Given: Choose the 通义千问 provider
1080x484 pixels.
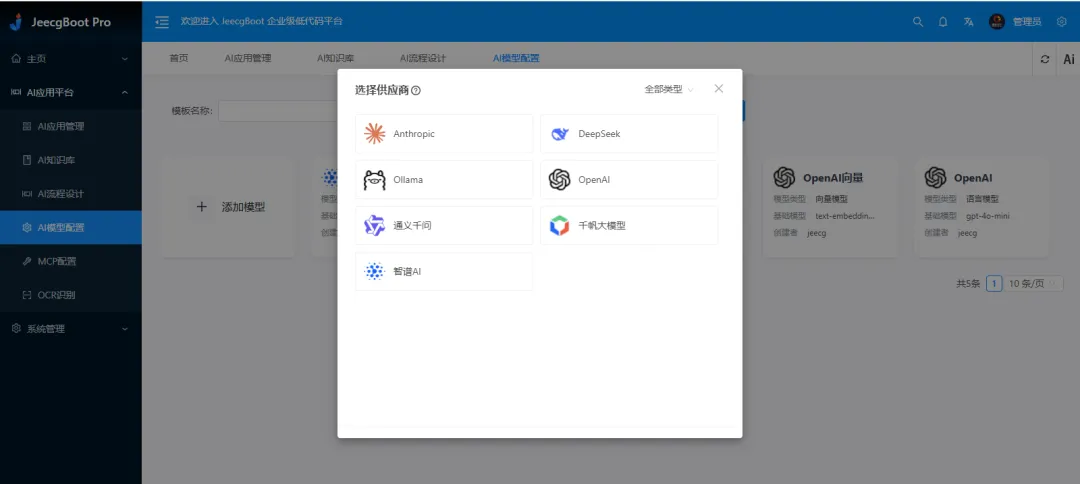Looking at the screenshot, I should click(x=444, y=225).
